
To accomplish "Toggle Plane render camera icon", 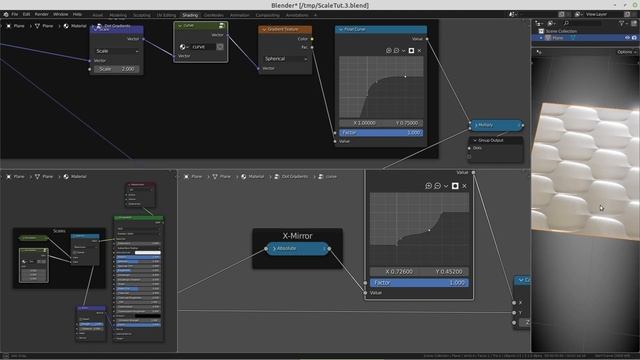I will tap(634, 38).
